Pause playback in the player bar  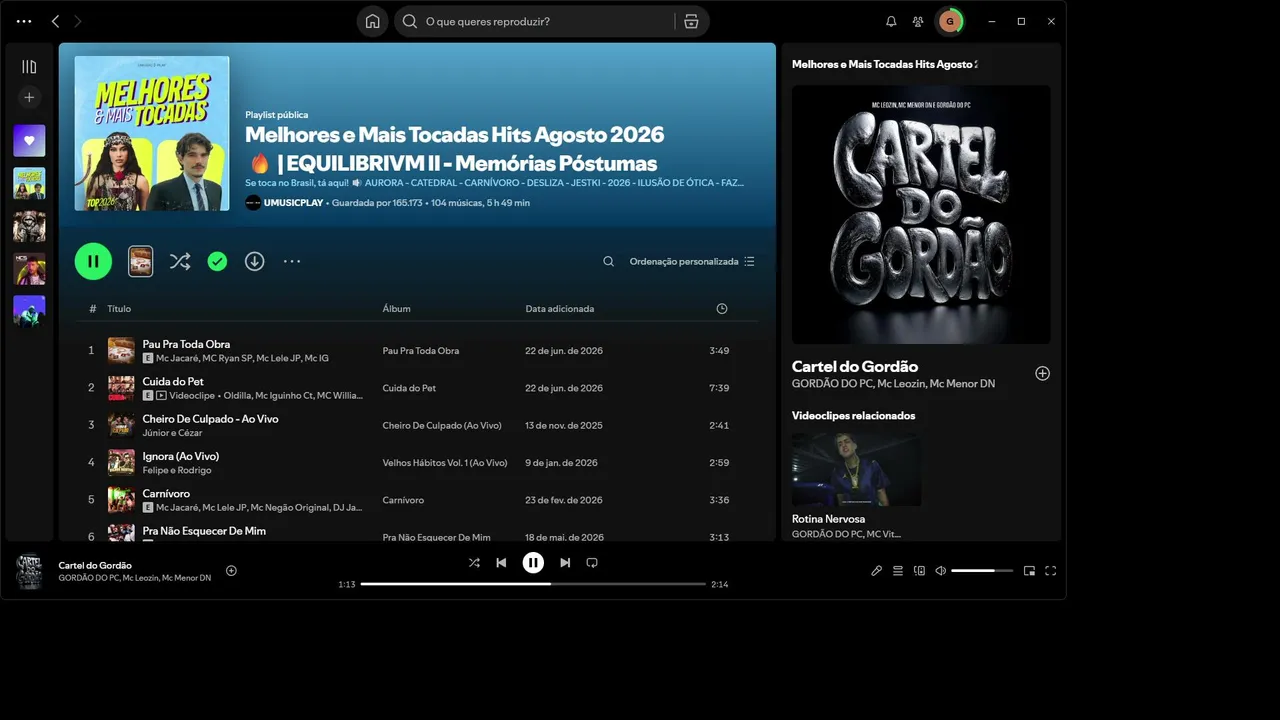533,563
